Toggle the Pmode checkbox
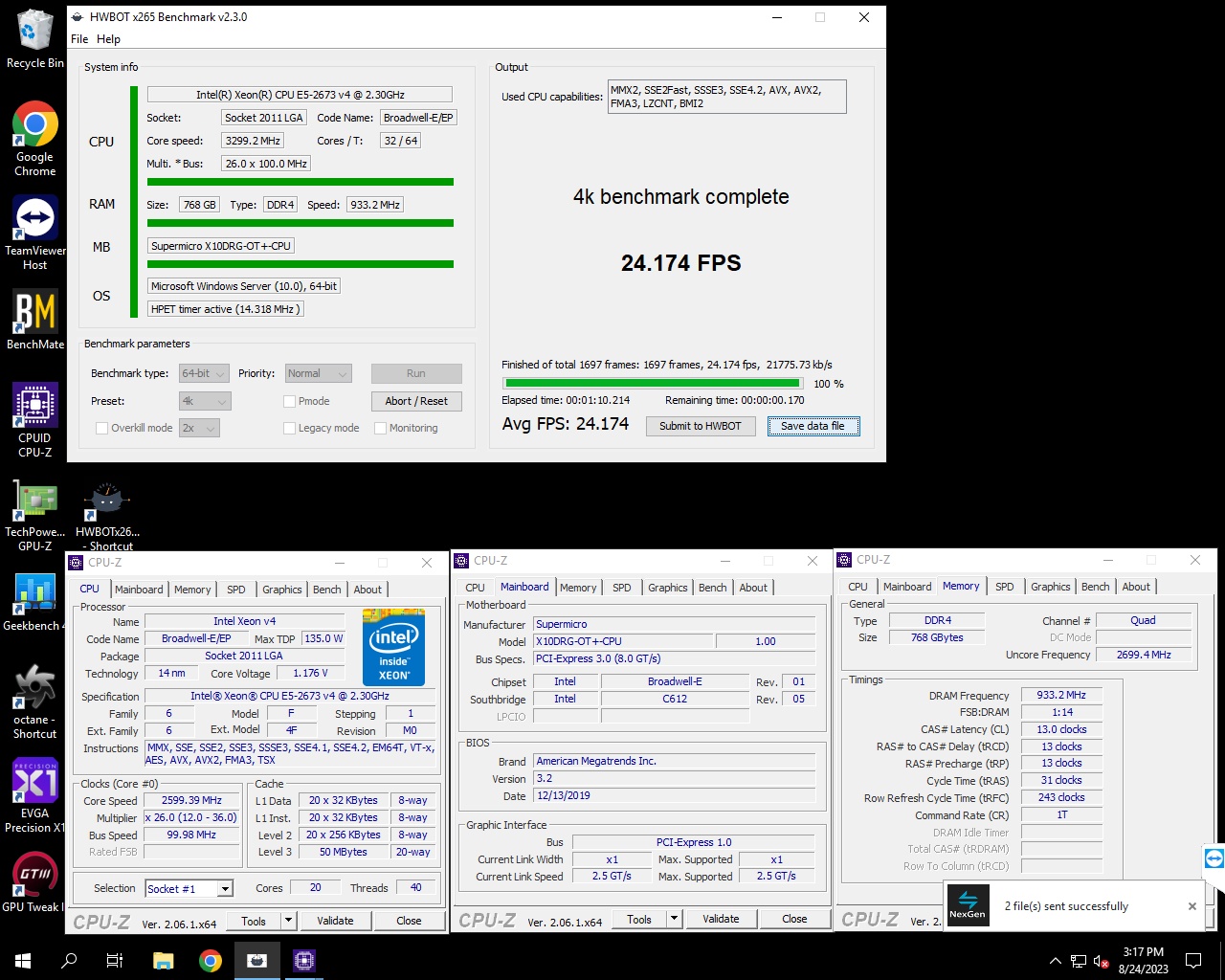 [x=289, y=401]
